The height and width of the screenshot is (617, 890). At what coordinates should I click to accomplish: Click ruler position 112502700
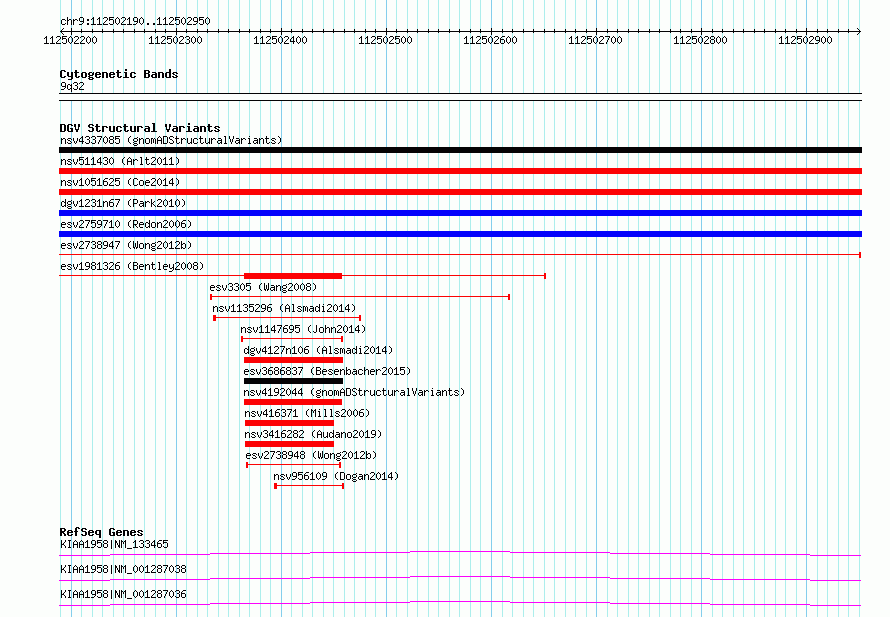(x=595, y=40)
